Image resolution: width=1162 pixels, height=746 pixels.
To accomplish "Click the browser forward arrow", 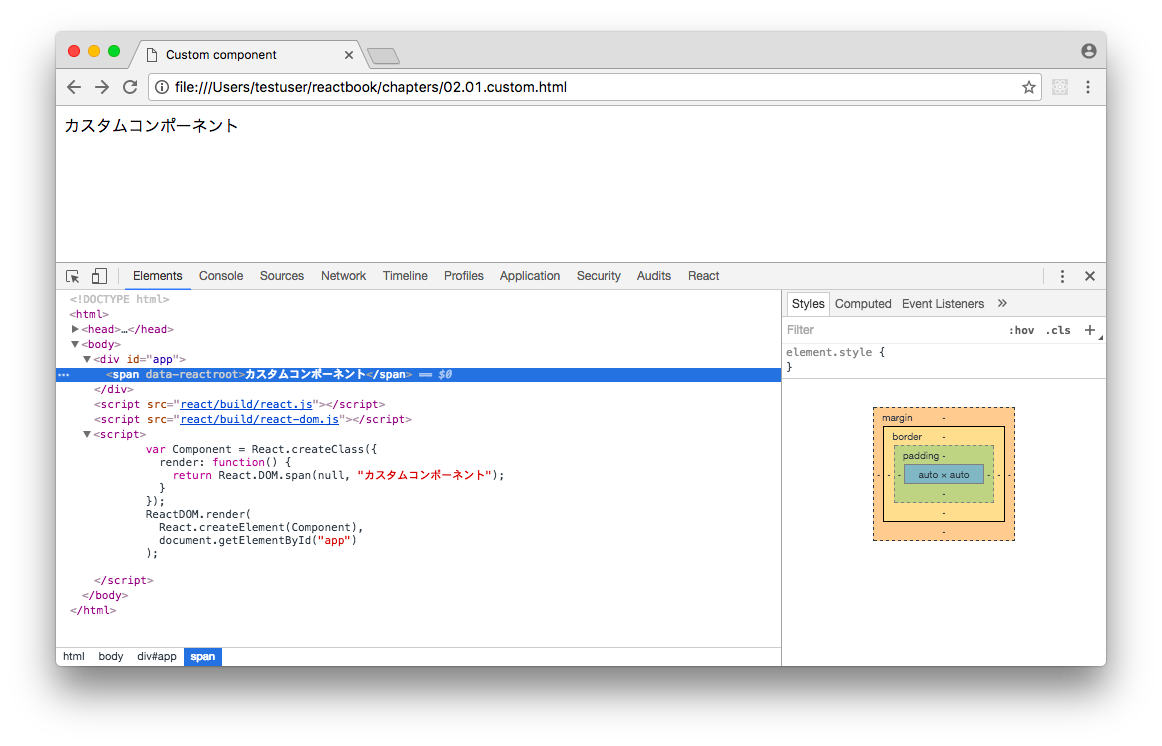I will tap(102, 87).
